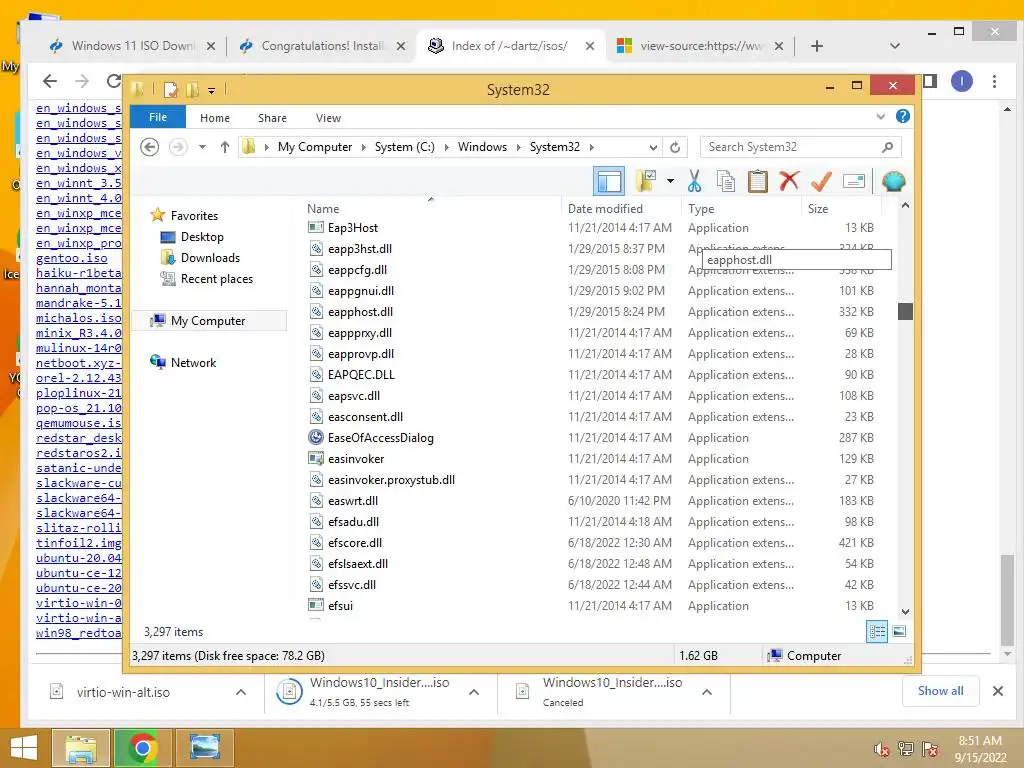Refresh the System32 folder view
1024x768 pixels.
675,147
